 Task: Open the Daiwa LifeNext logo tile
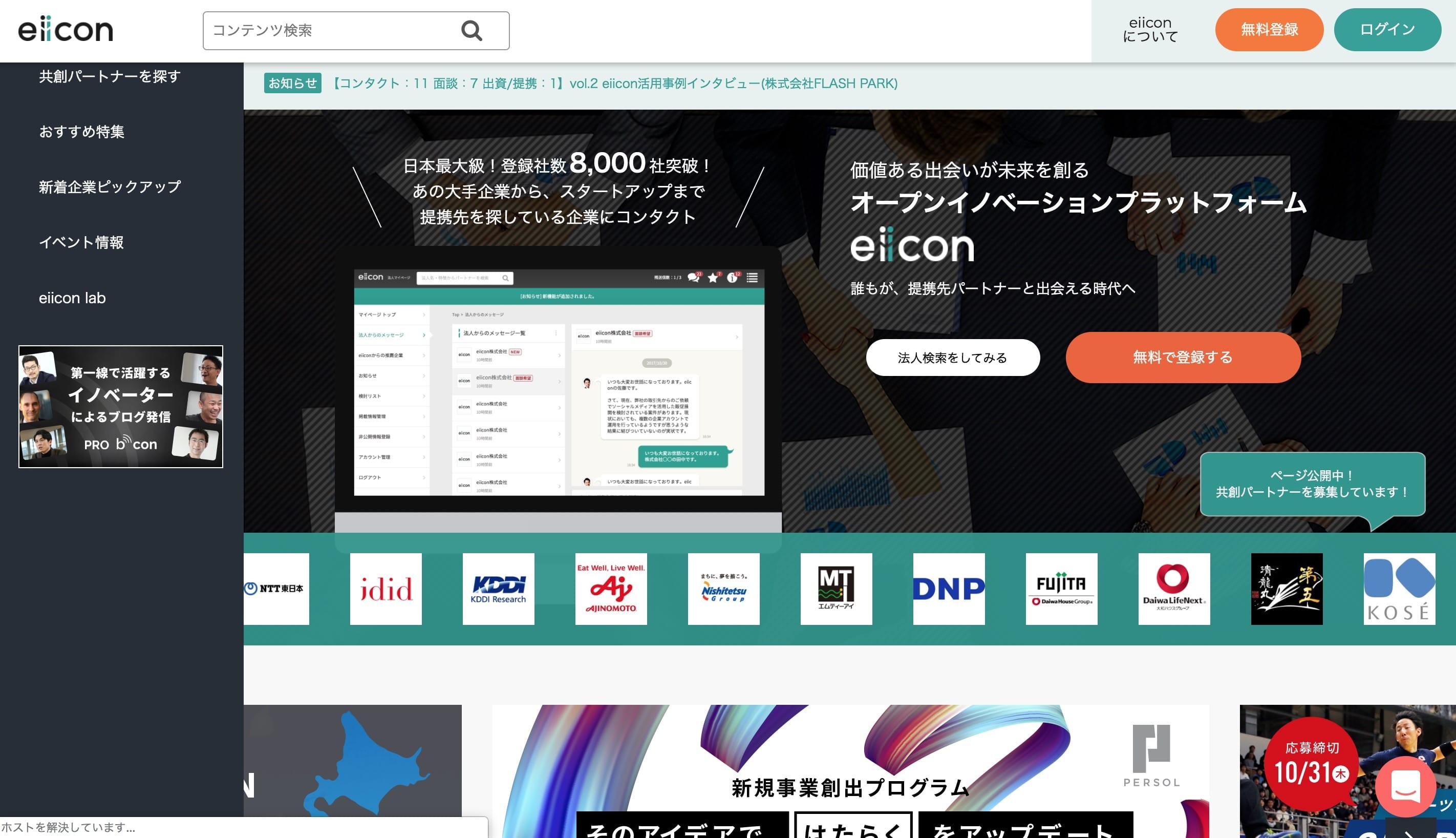(x=1174, y=589)
